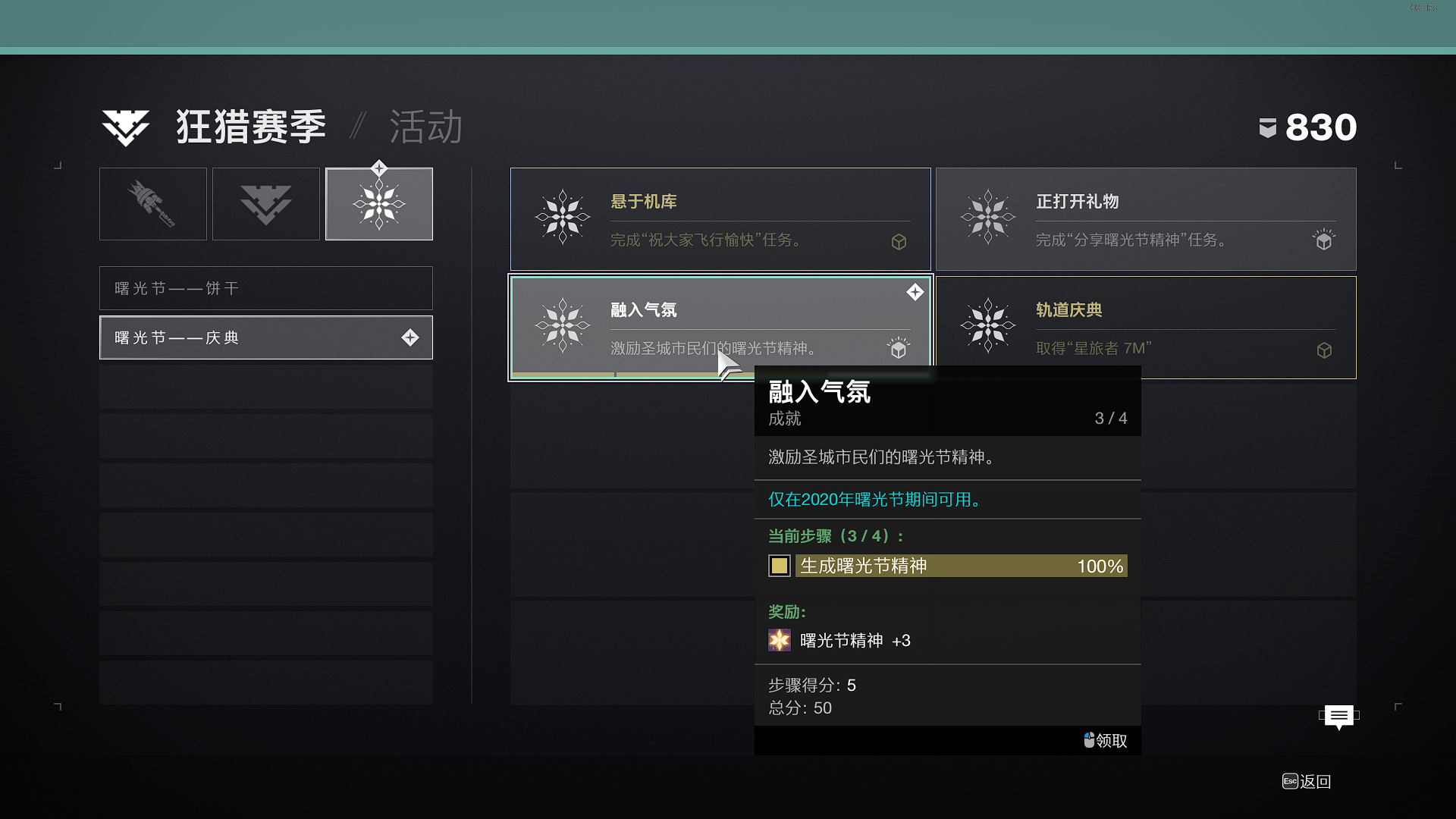Image resolution: width=1456 pixels, height=819 pixels.
Task: Open the 轨道庆典 triumph card
Action: point(1146,328)
